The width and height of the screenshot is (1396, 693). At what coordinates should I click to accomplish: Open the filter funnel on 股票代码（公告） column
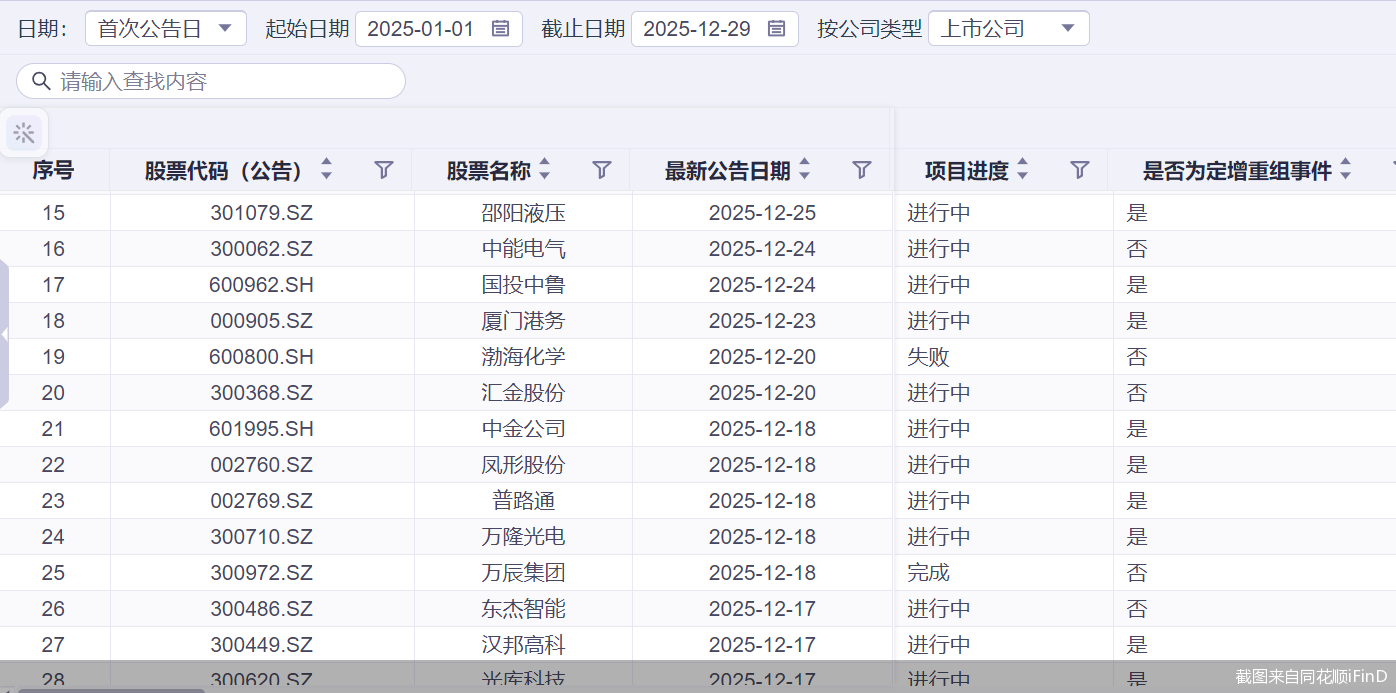pyautogui.click(x=383, y=170)
